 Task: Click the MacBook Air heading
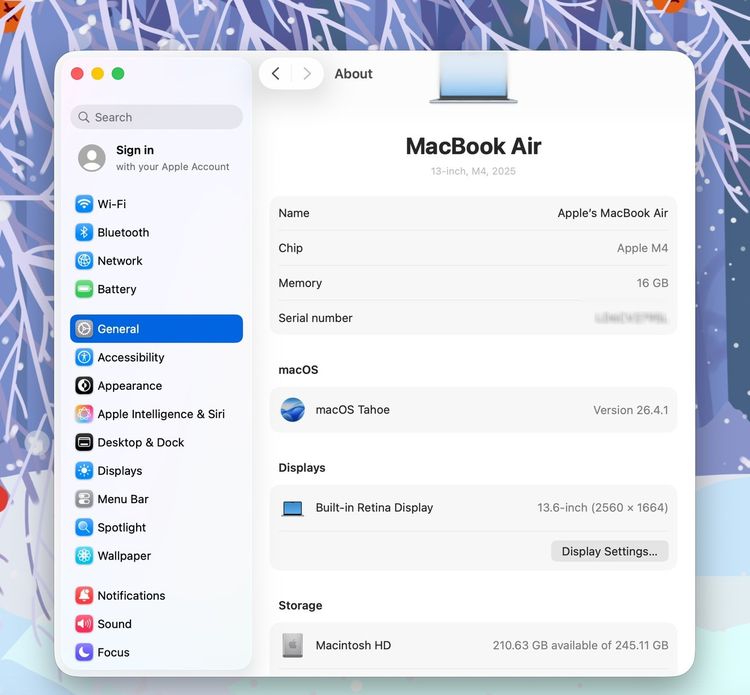[474, 146]
